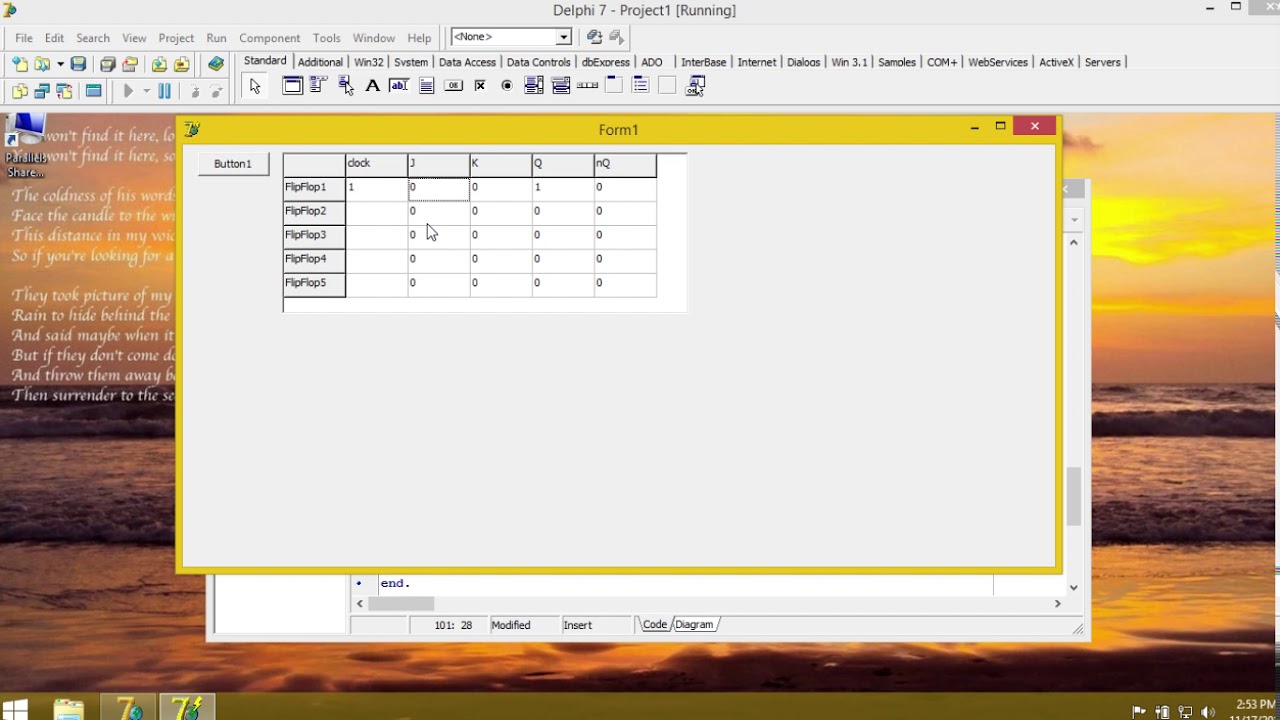Viewport: 1280px width, 720px height.
Task: Switch to the Data Access palette tab
Action: (467, 62)
